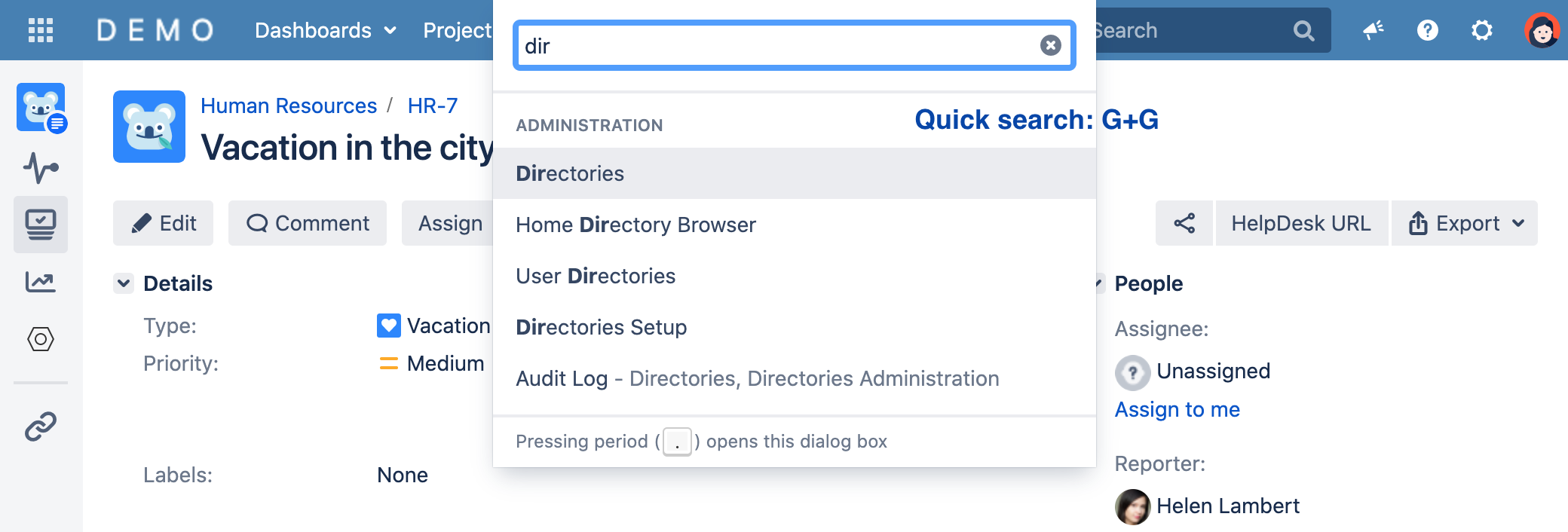The height and width of the screenshot is (532, 1568).
Task: Click the activity pulse sidebar icon
Action: pos(41,168)
